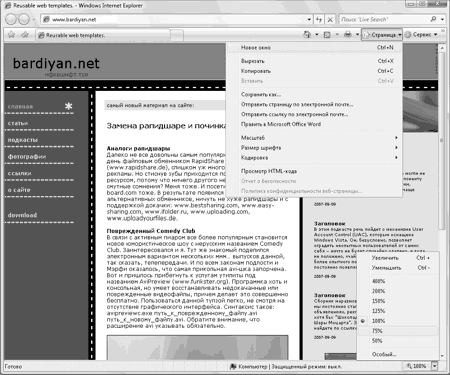Click the Print icon in toolbar
The height and width of the screenshot is (375, 450).
(348, 34)
